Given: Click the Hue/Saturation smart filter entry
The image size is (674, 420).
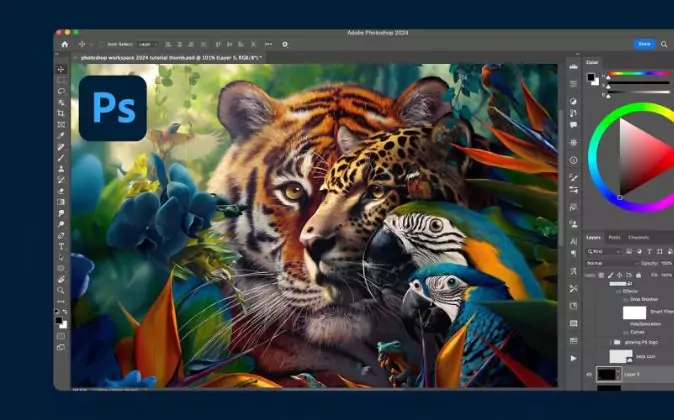Looking at the screenshot, I should point(645,324).
